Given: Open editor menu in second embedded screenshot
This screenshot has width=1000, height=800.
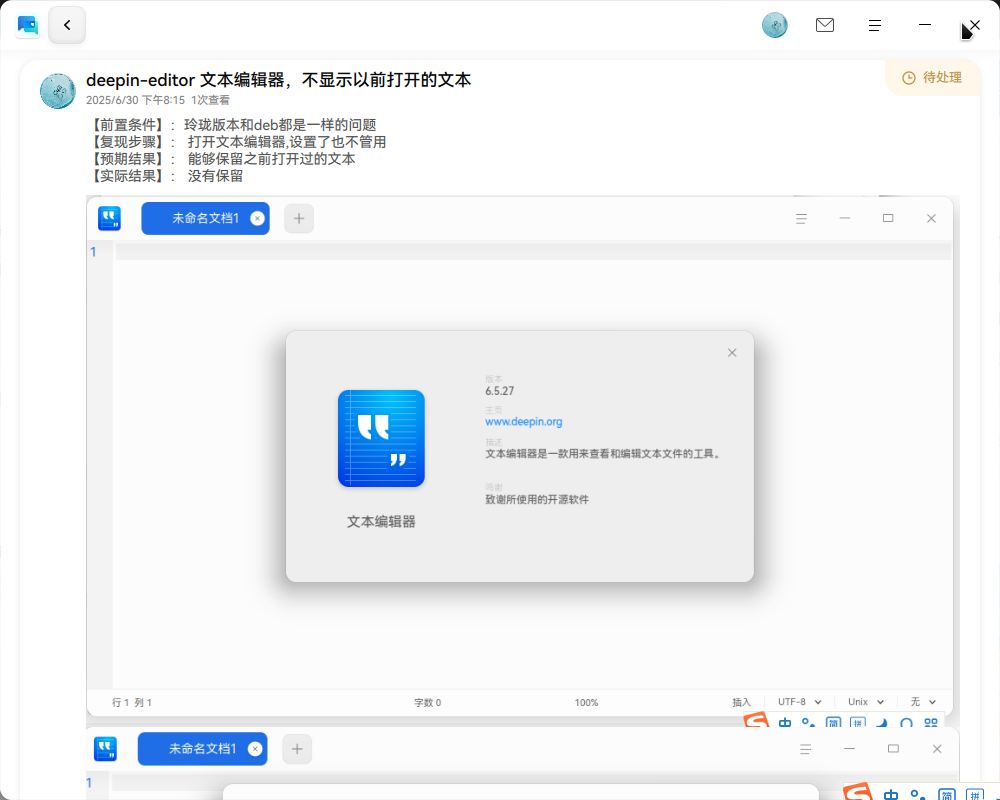Looking at the screenshot, I should pos(805,749).
